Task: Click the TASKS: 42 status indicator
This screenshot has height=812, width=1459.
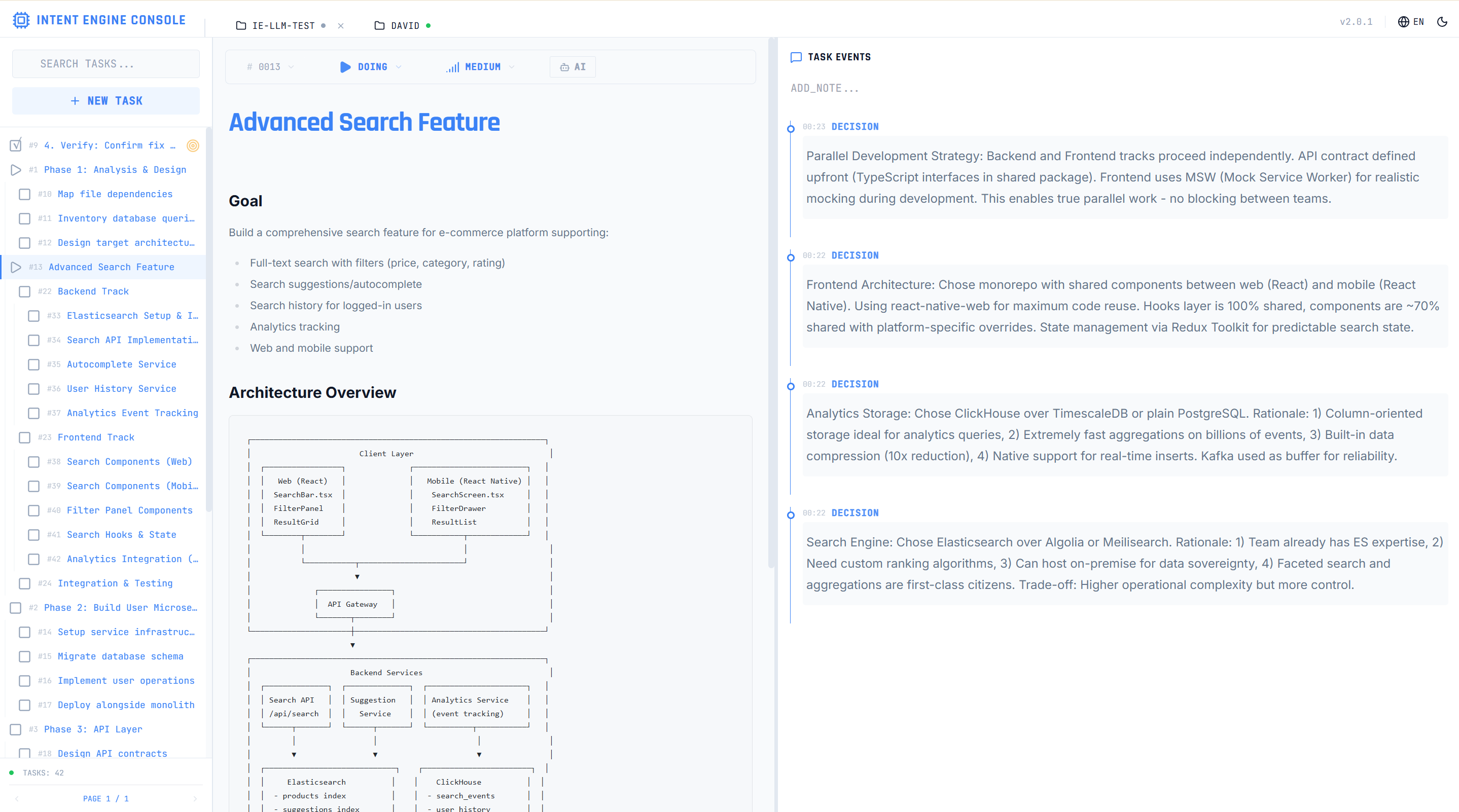Action: coord(38,773)
